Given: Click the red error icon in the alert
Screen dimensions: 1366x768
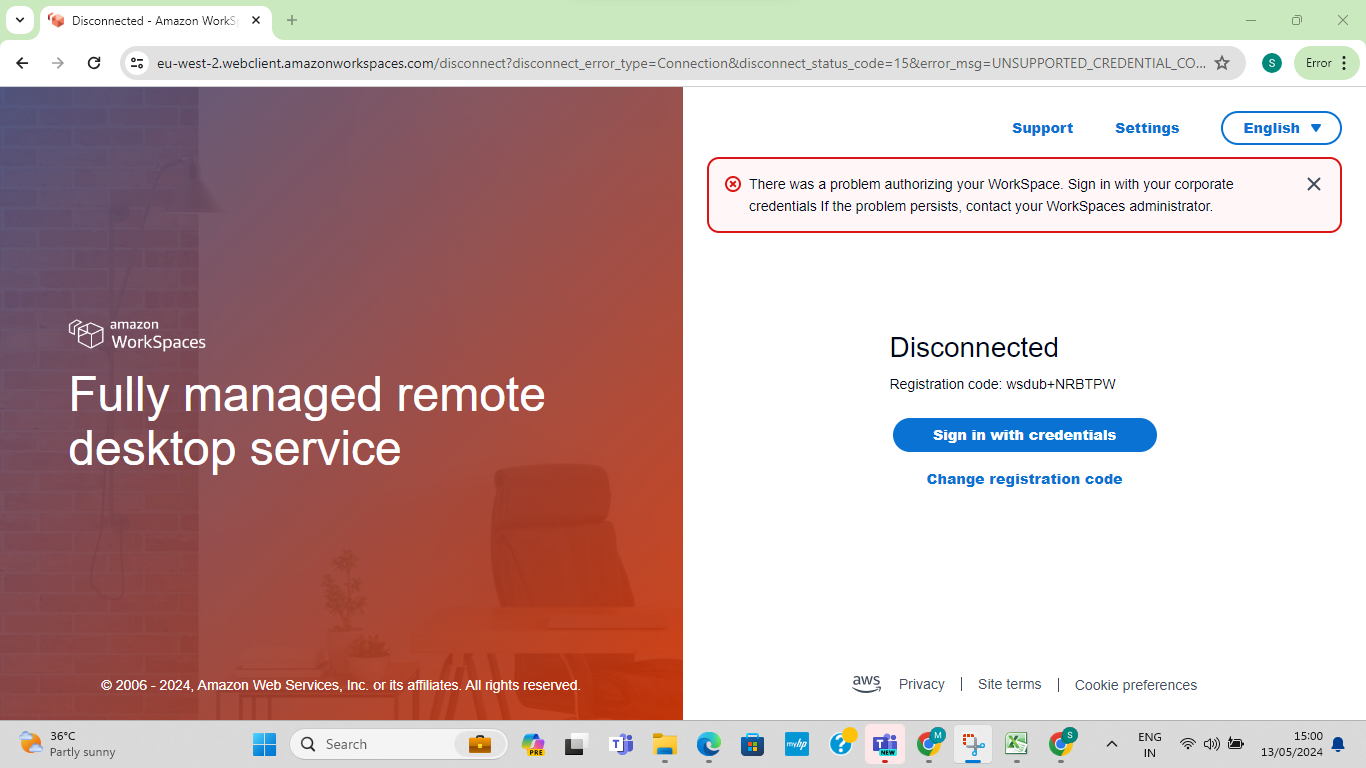Looking at the screenshot, I should tap(733, 184).
